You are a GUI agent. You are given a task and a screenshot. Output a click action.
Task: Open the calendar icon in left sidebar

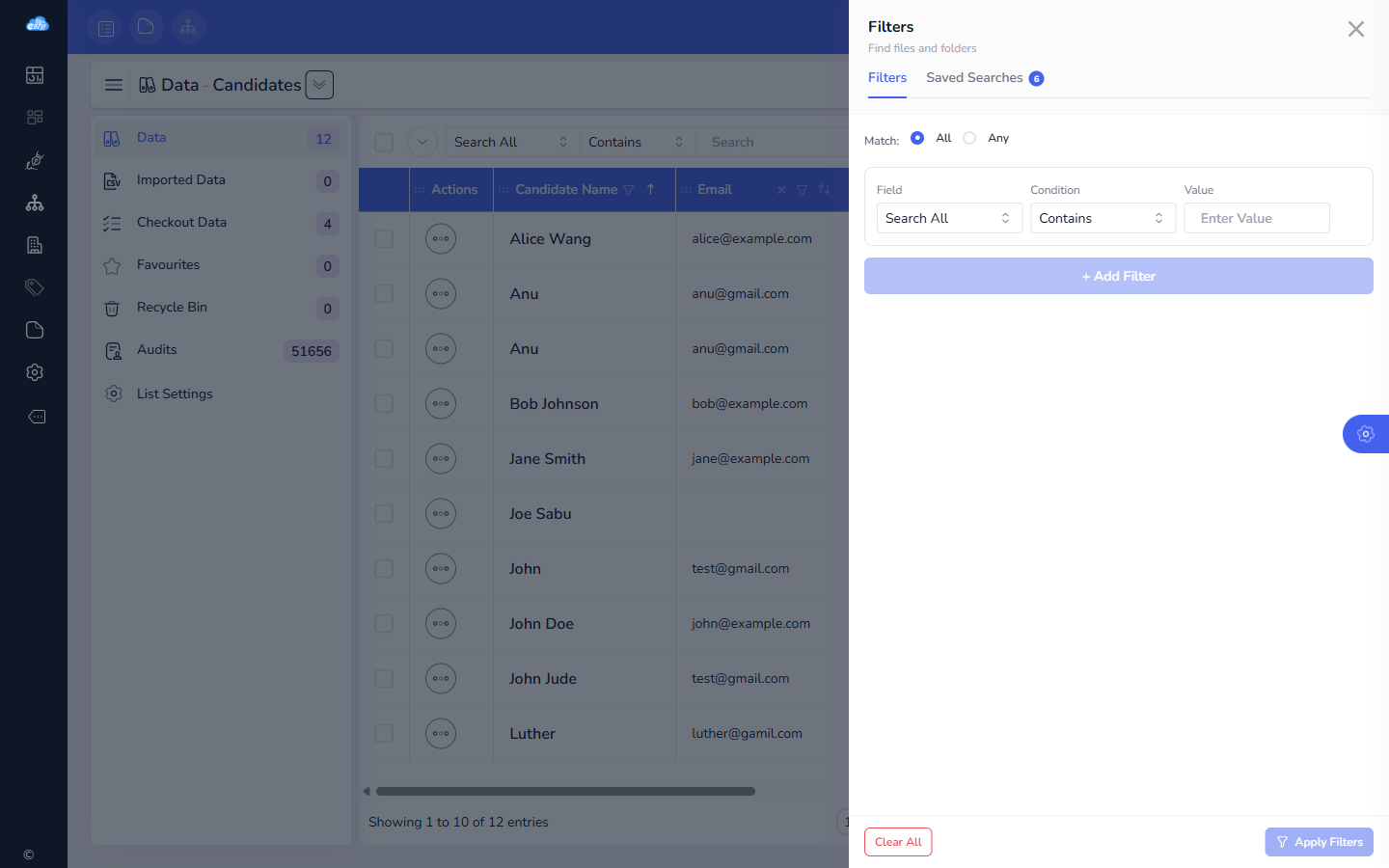pos(35,75)
